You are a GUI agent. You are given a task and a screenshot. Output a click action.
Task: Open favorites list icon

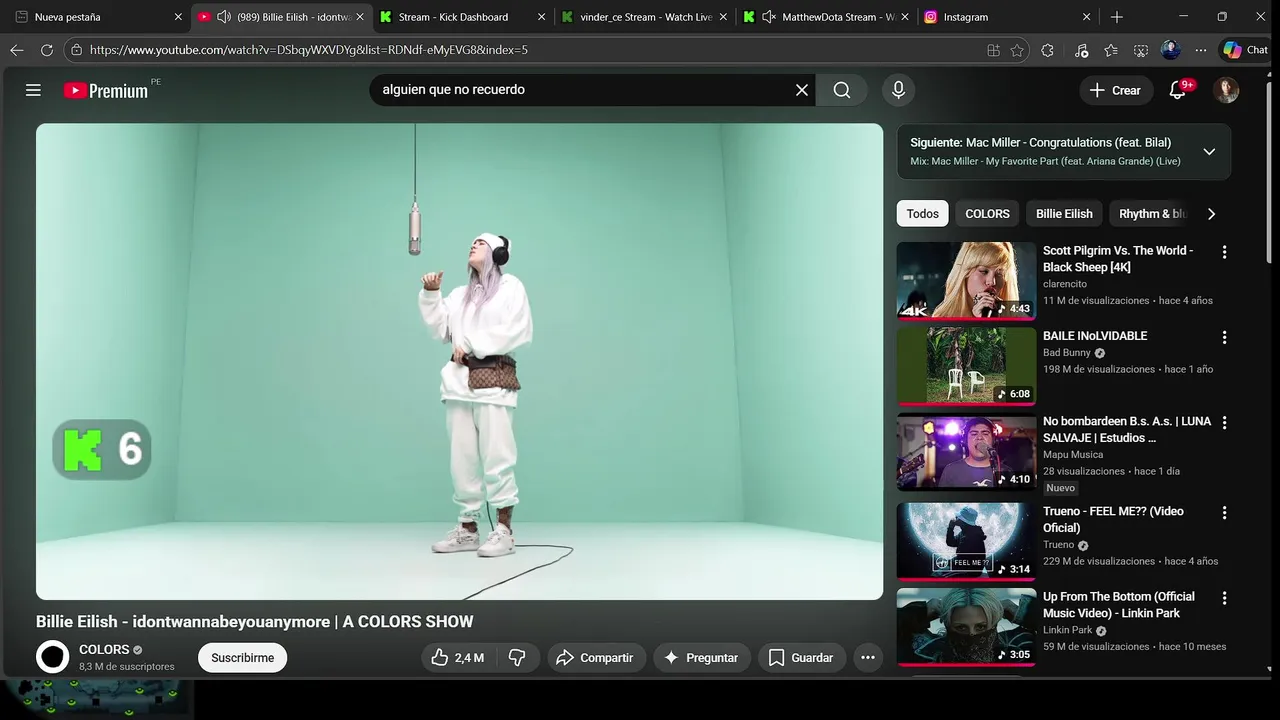pos(1111,50)
